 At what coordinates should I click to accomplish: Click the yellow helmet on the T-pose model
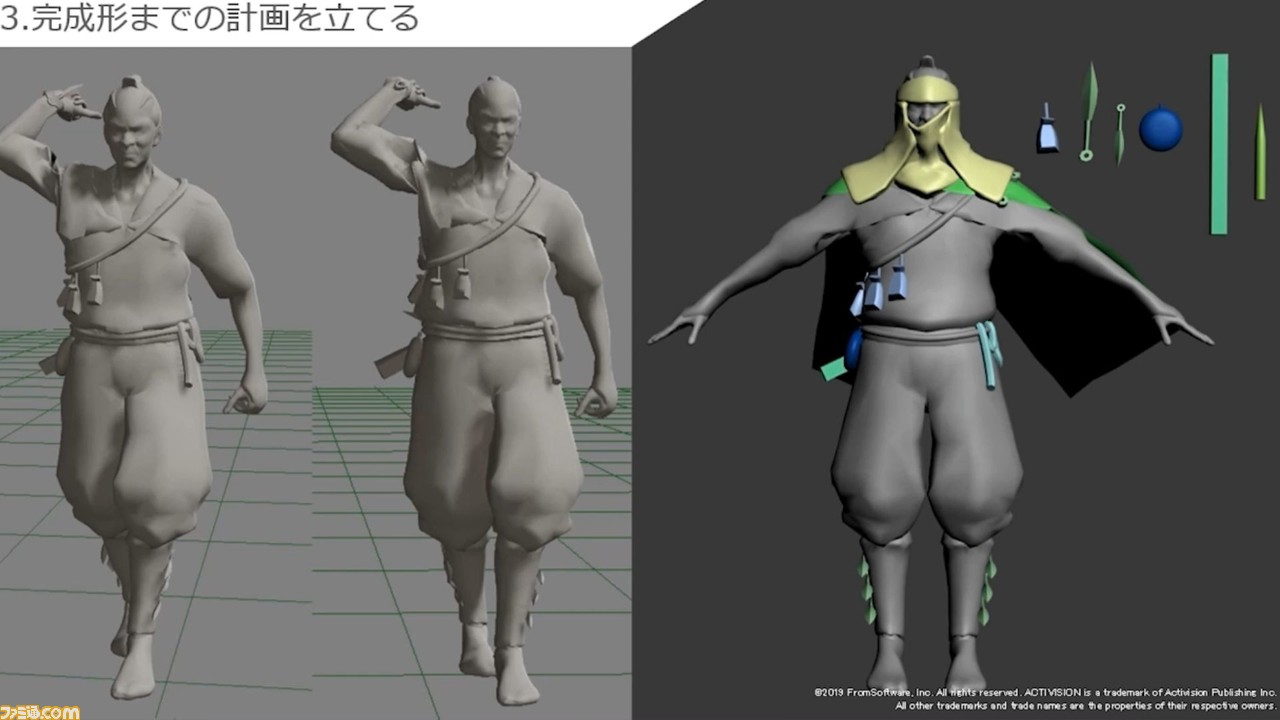pyautogui.click(x=928, y=140)
